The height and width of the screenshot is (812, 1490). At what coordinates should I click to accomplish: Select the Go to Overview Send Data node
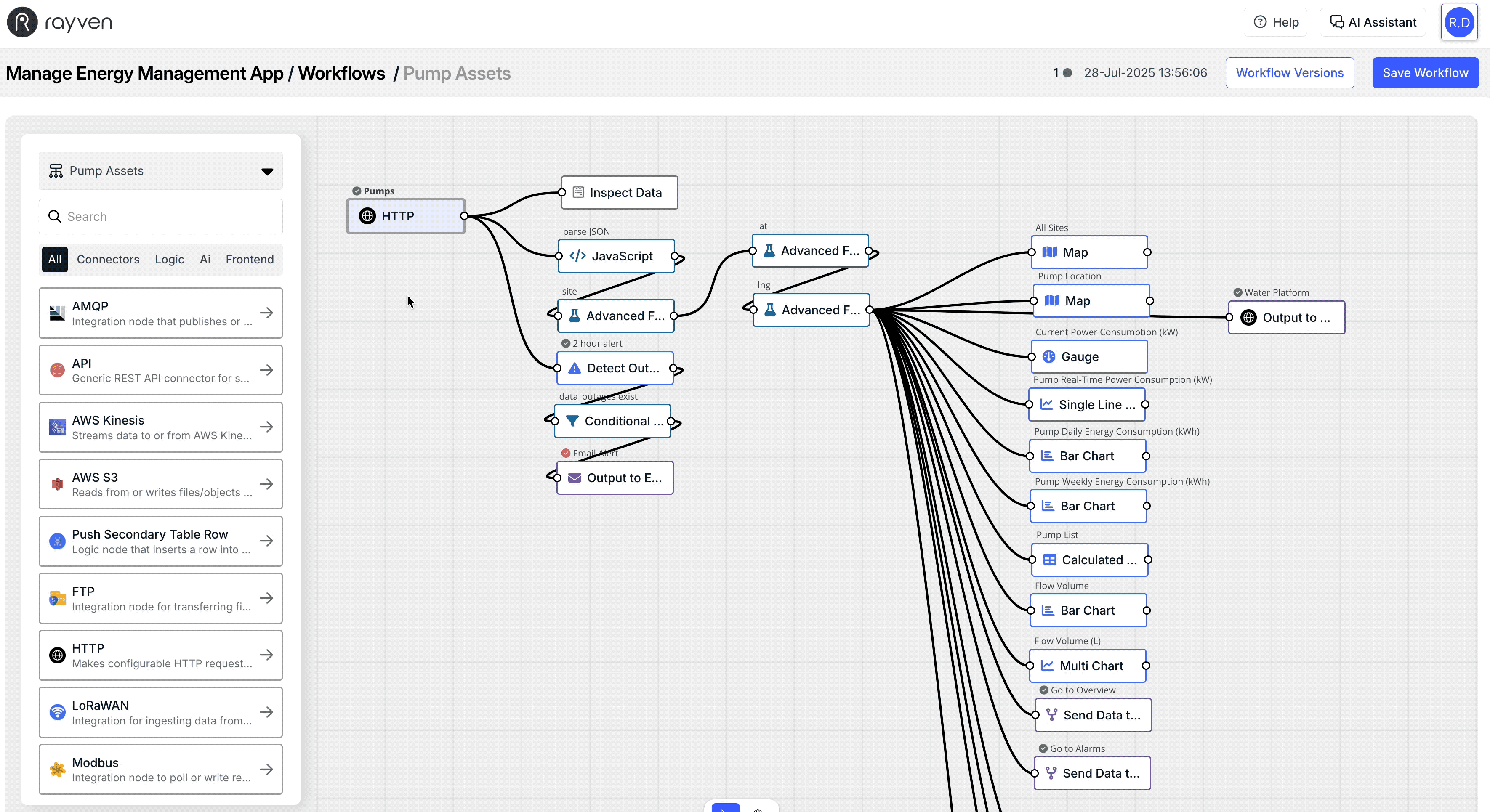point(1093,715)
